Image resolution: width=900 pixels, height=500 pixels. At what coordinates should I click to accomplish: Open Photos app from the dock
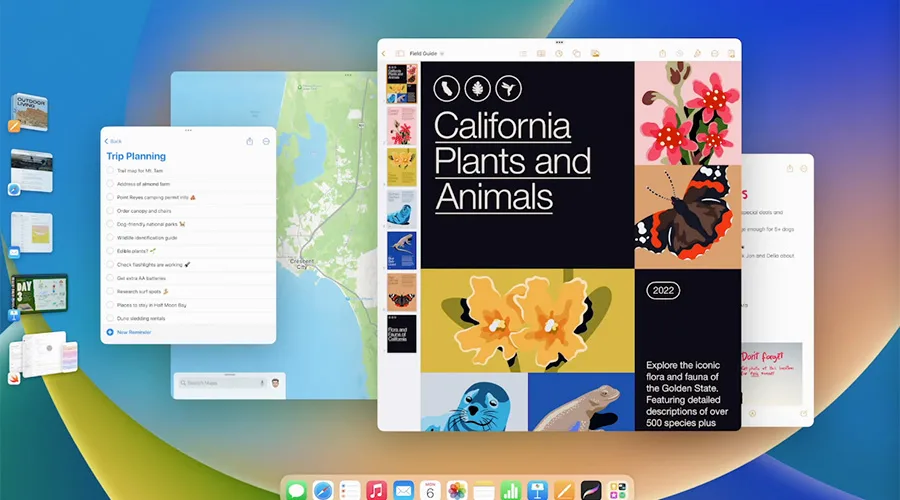click(457, 490)
